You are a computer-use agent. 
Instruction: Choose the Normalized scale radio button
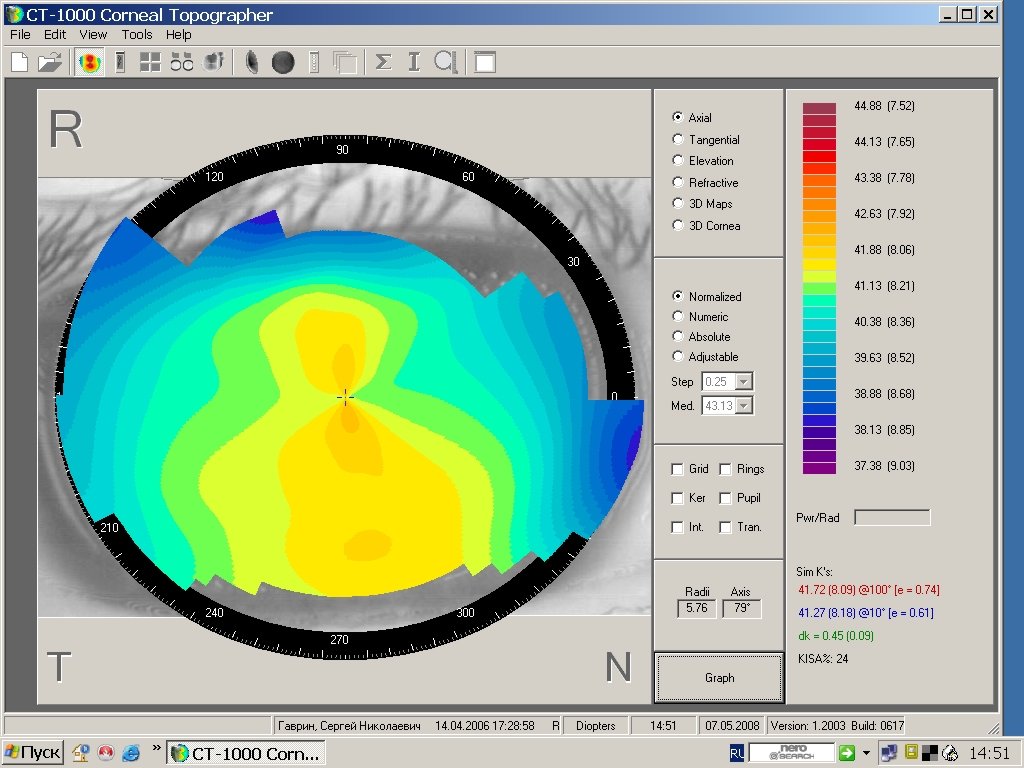678,296
